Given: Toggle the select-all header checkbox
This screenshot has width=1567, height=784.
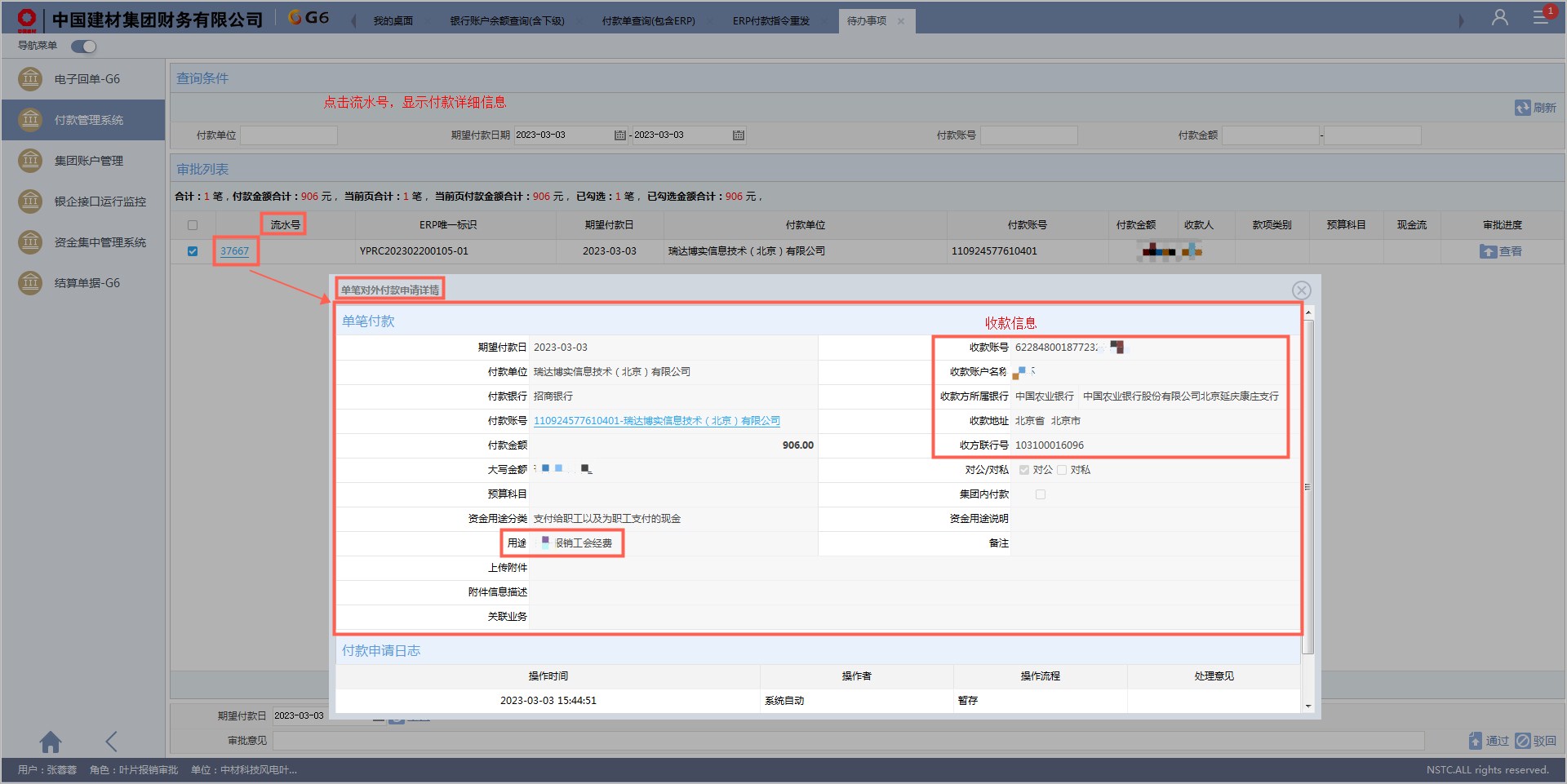Looking at the screenshot, I should (193, 225).
